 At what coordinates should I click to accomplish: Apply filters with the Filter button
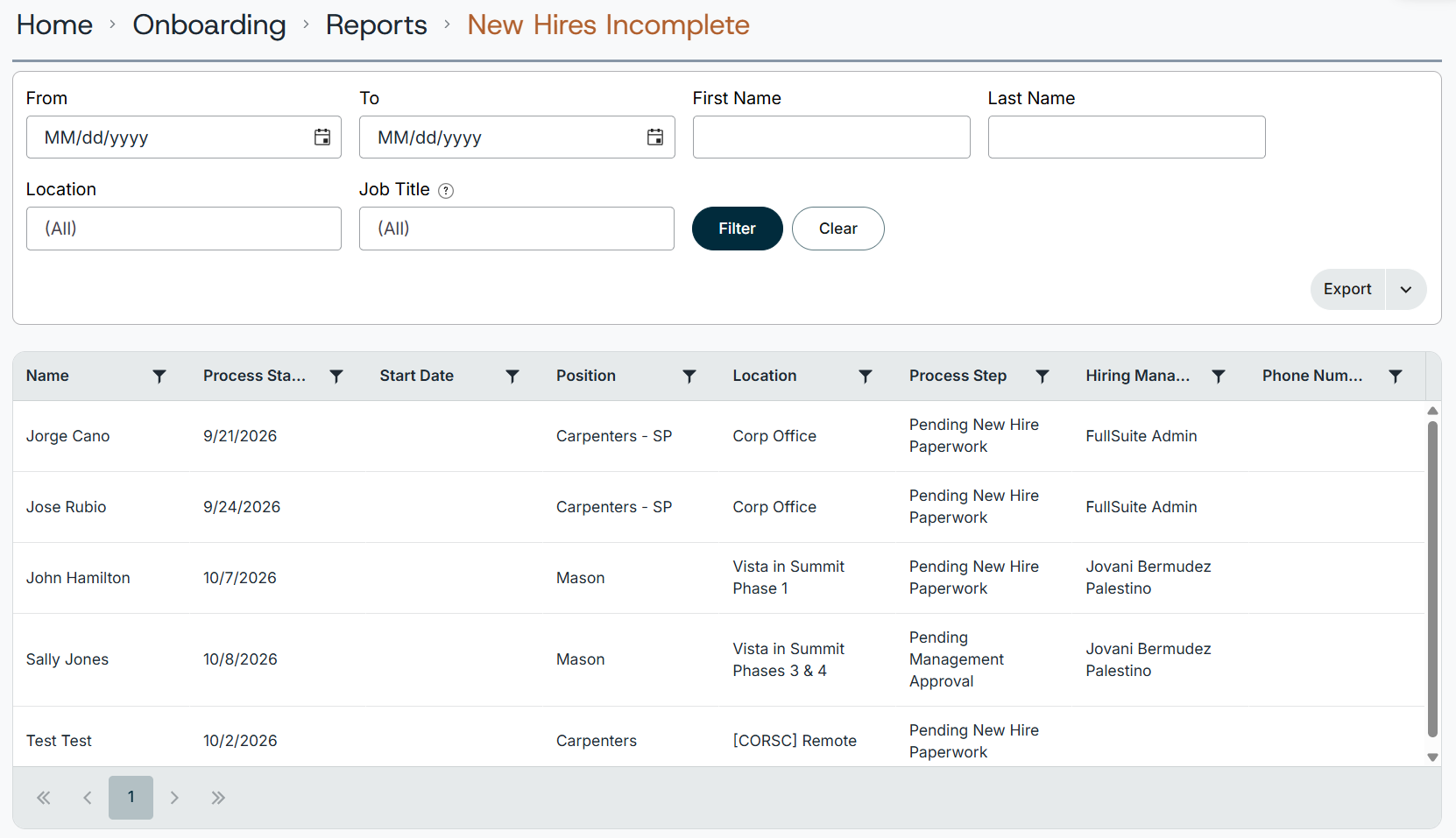click(x=738, y=229)
